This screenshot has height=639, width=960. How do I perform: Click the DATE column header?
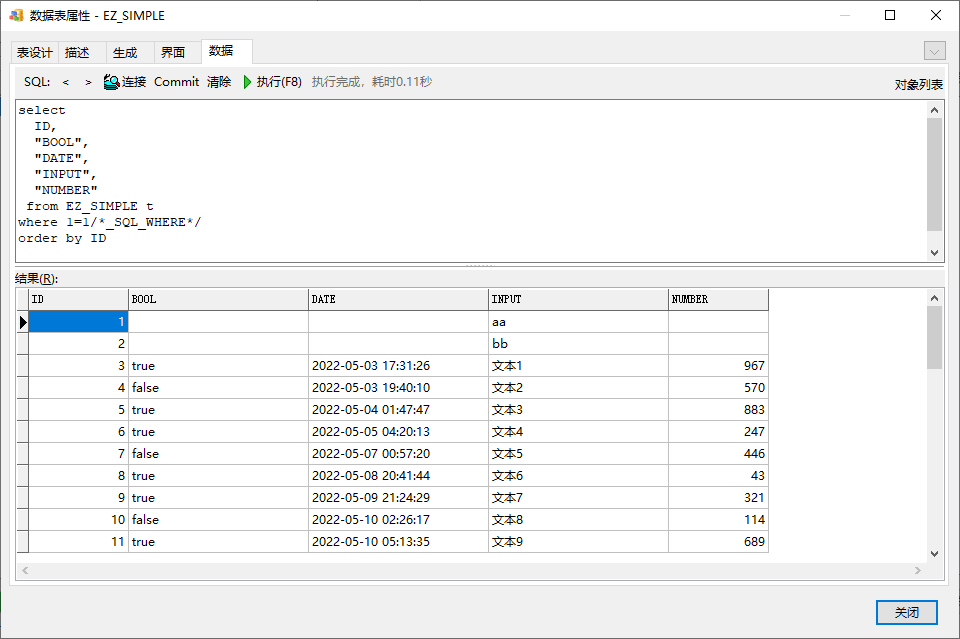coord(398,299)
